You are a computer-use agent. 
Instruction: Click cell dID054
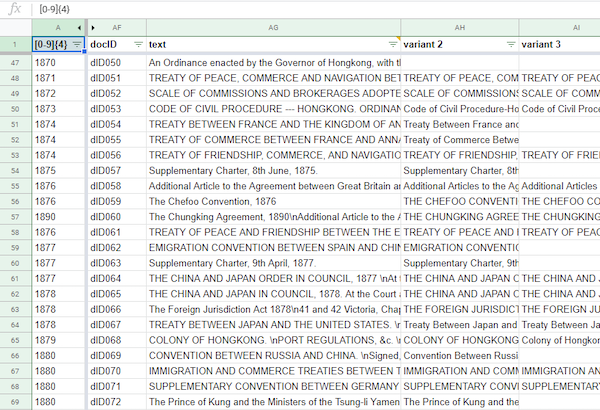(x=117, y=124)
